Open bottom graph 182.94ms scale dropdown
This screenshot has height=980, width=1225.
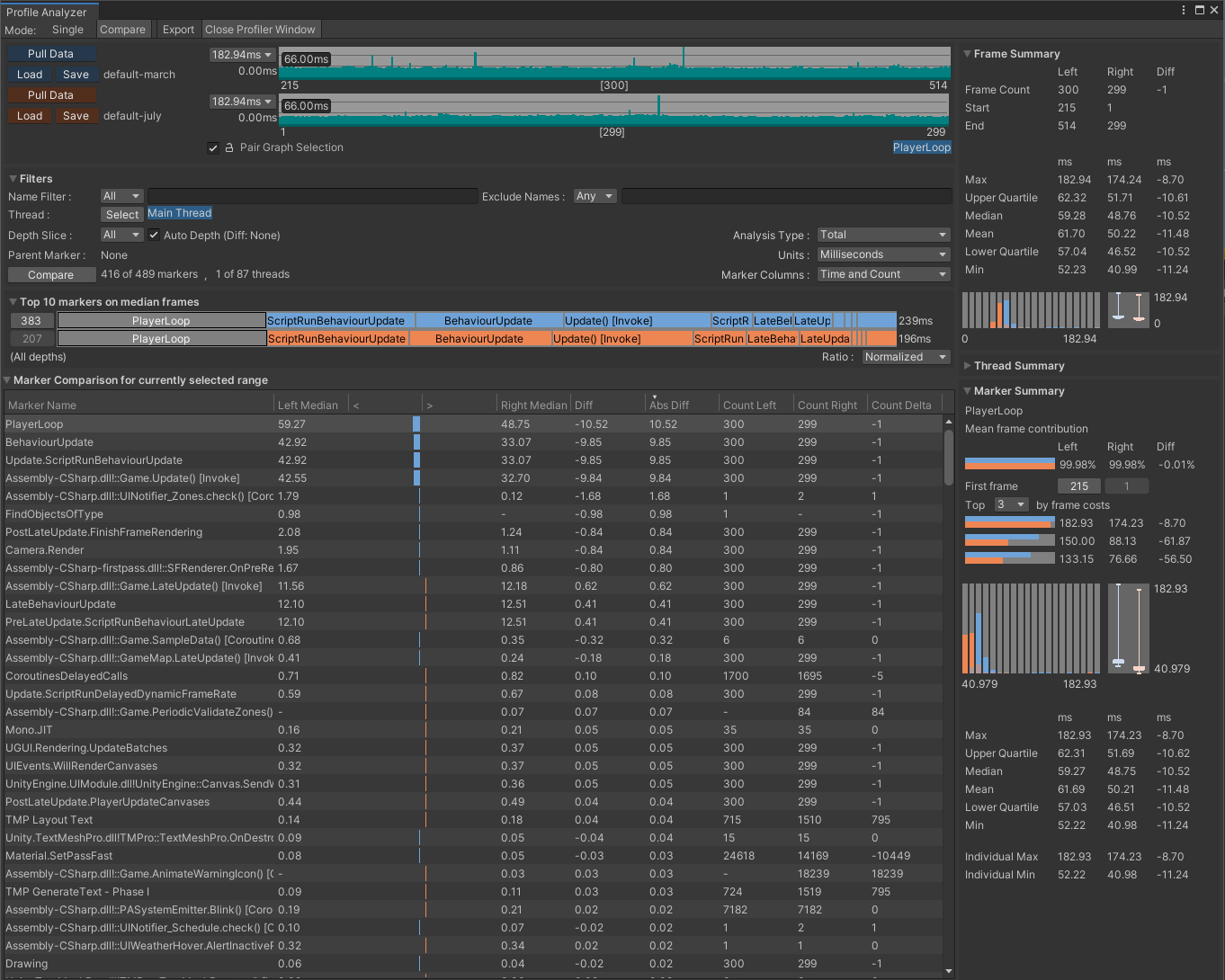(242, 102)
